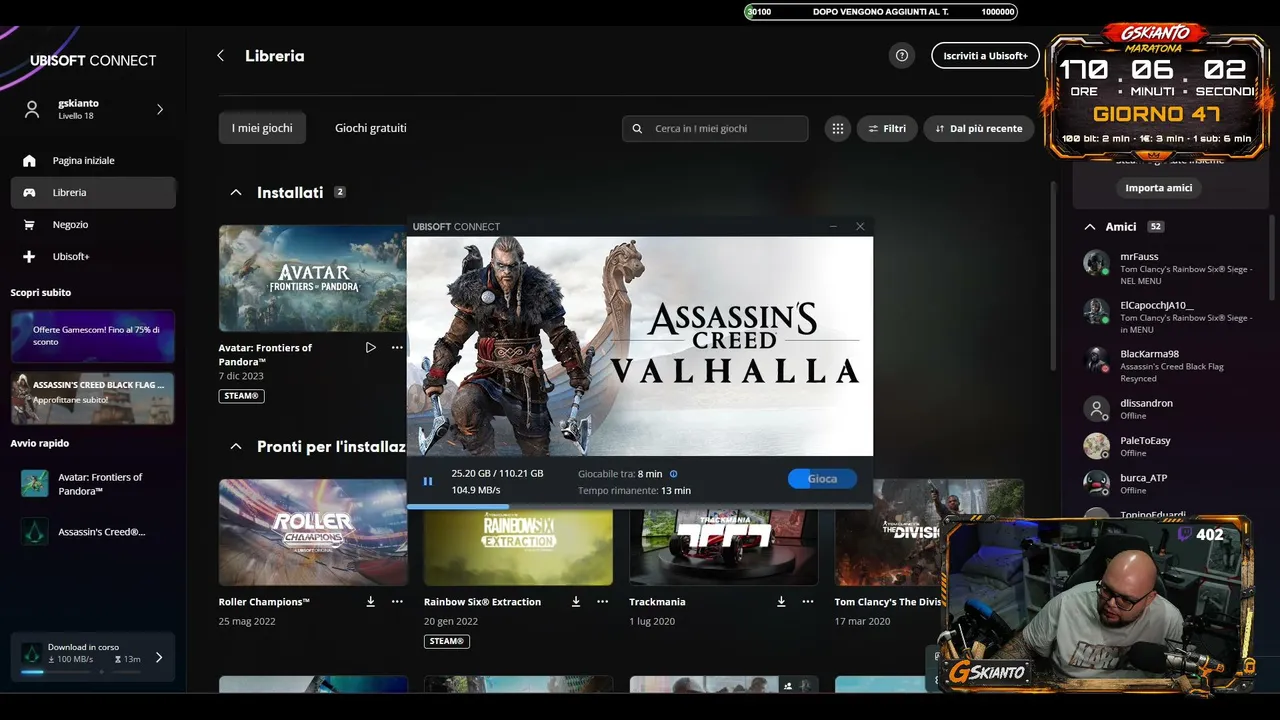Open Negozio from the sidebar
The width and height of the screenshot is (1280, 720).
point(93,225)
